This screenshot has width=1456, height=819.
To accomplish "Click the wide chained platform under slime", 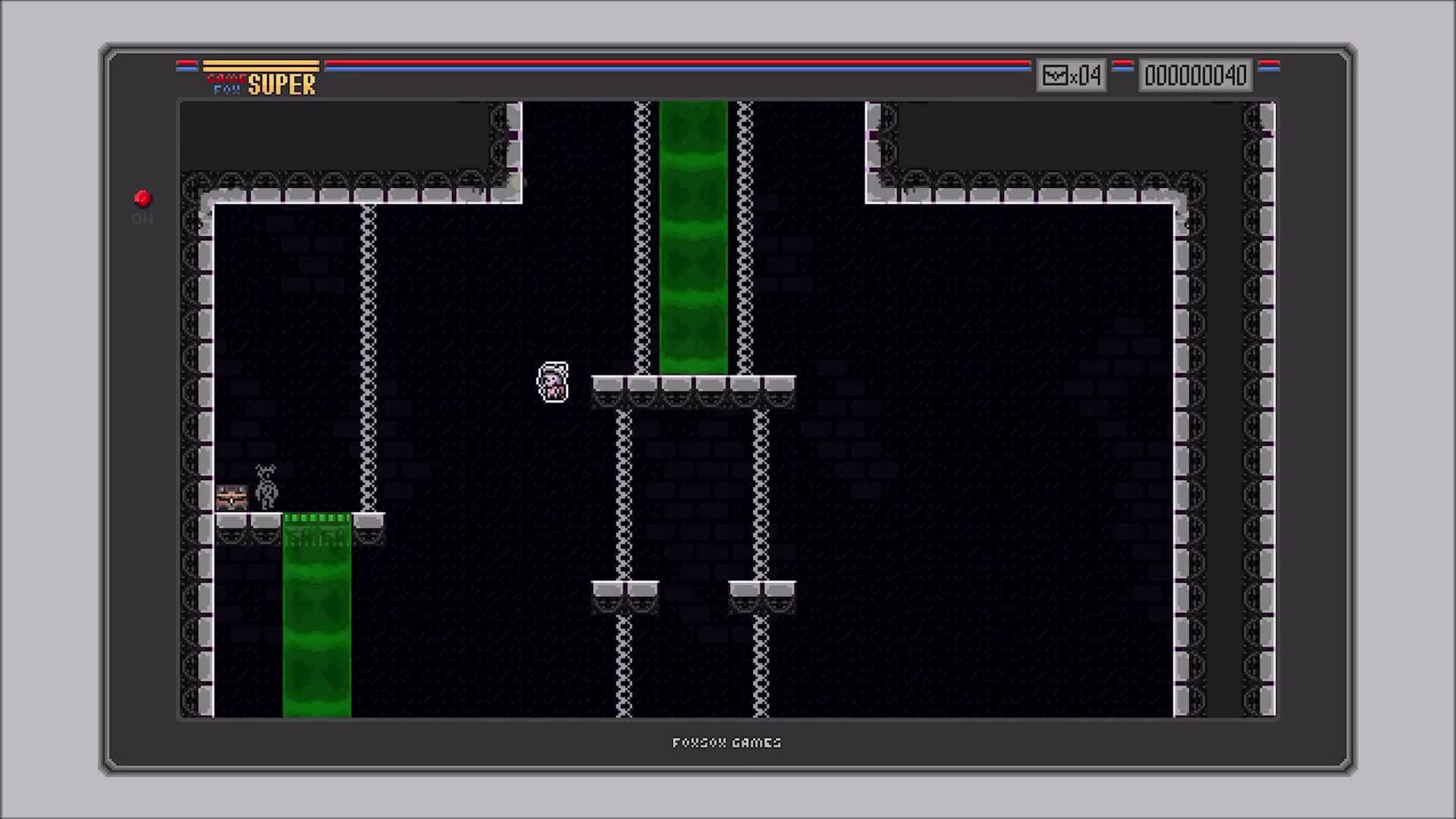I will 693,390.
